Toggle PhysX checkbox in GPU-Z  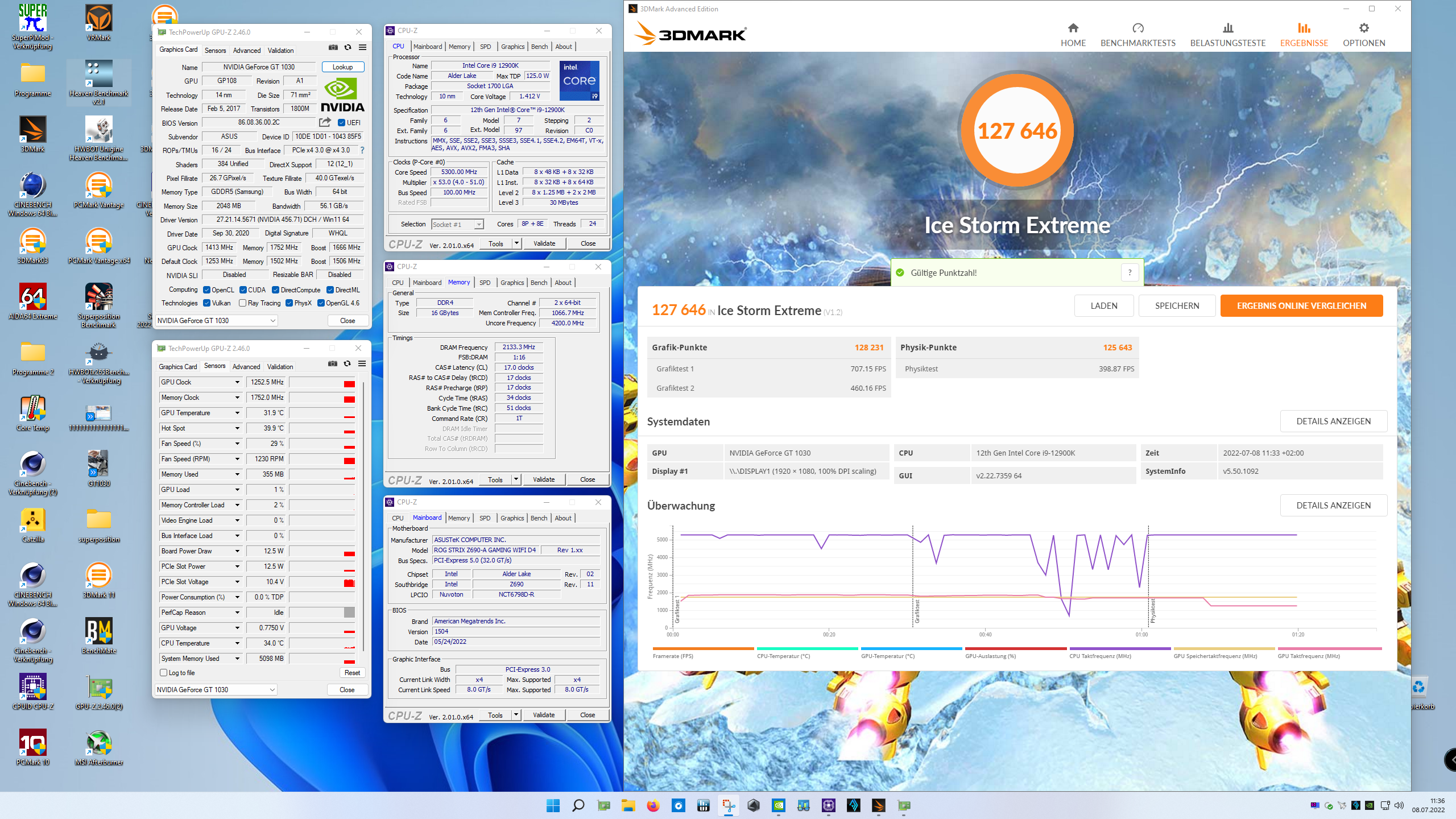point(289,303)
